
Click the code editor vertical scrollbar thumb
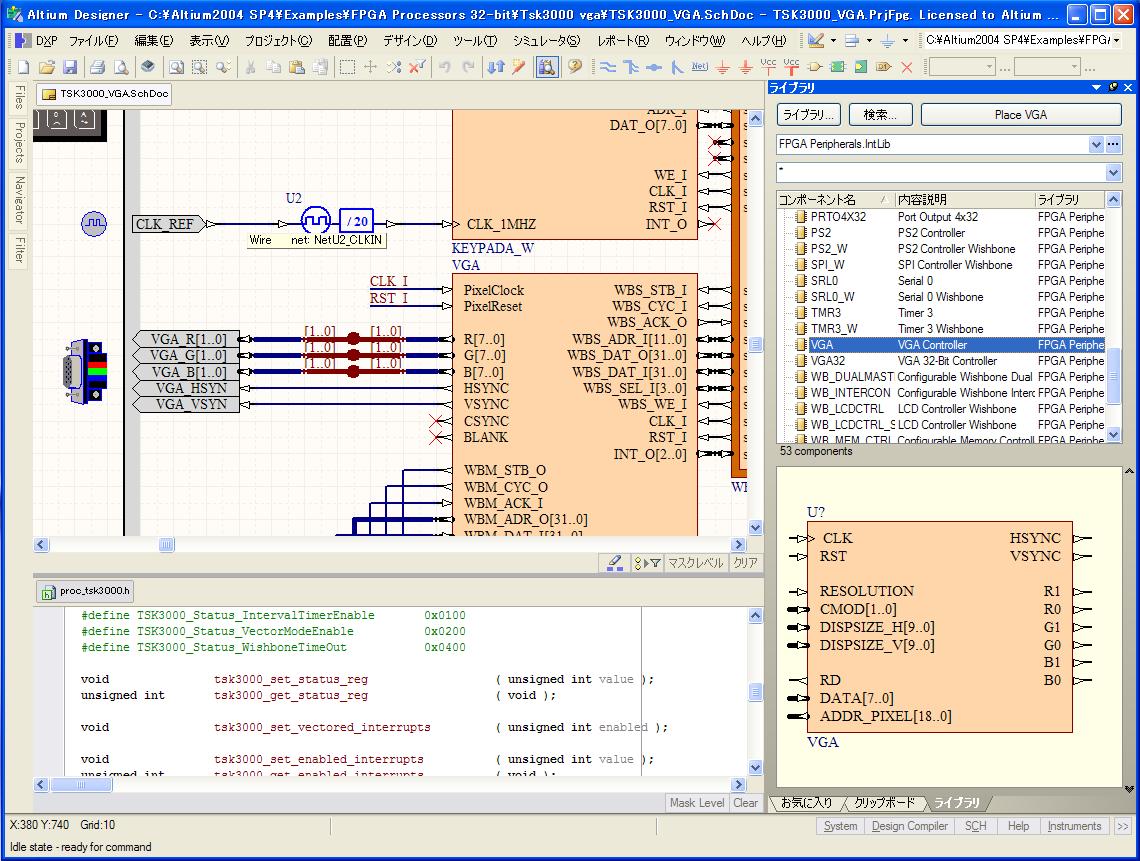(x=755, y=692)
